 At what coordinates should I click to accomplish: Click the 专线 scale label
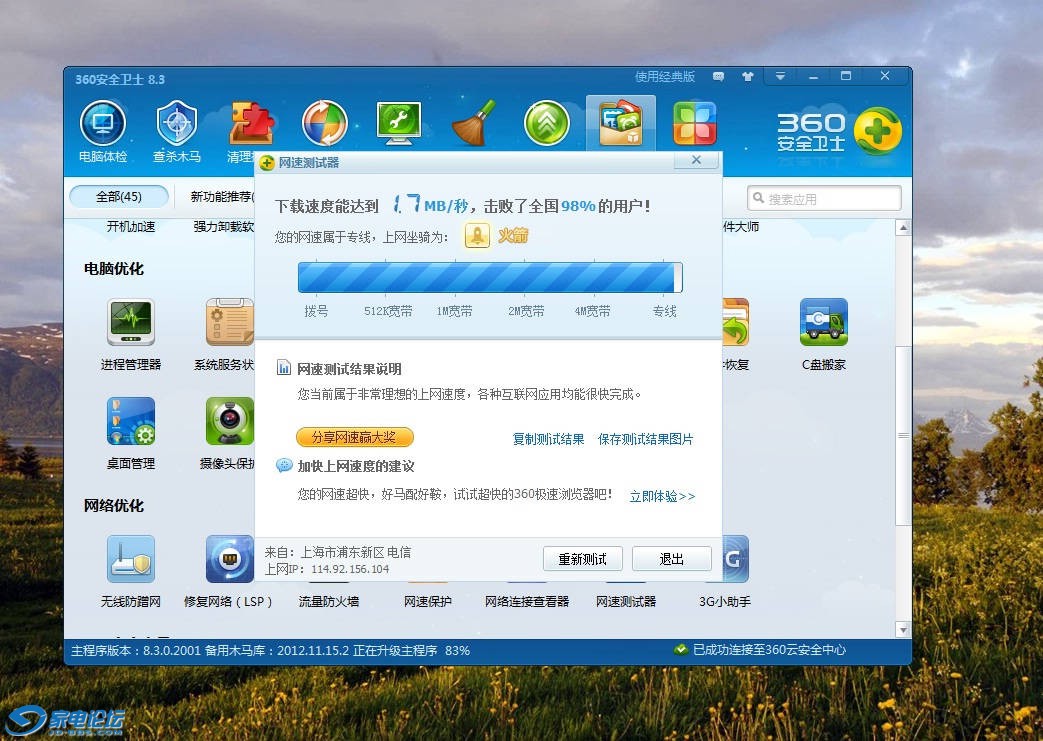[665, 311]
